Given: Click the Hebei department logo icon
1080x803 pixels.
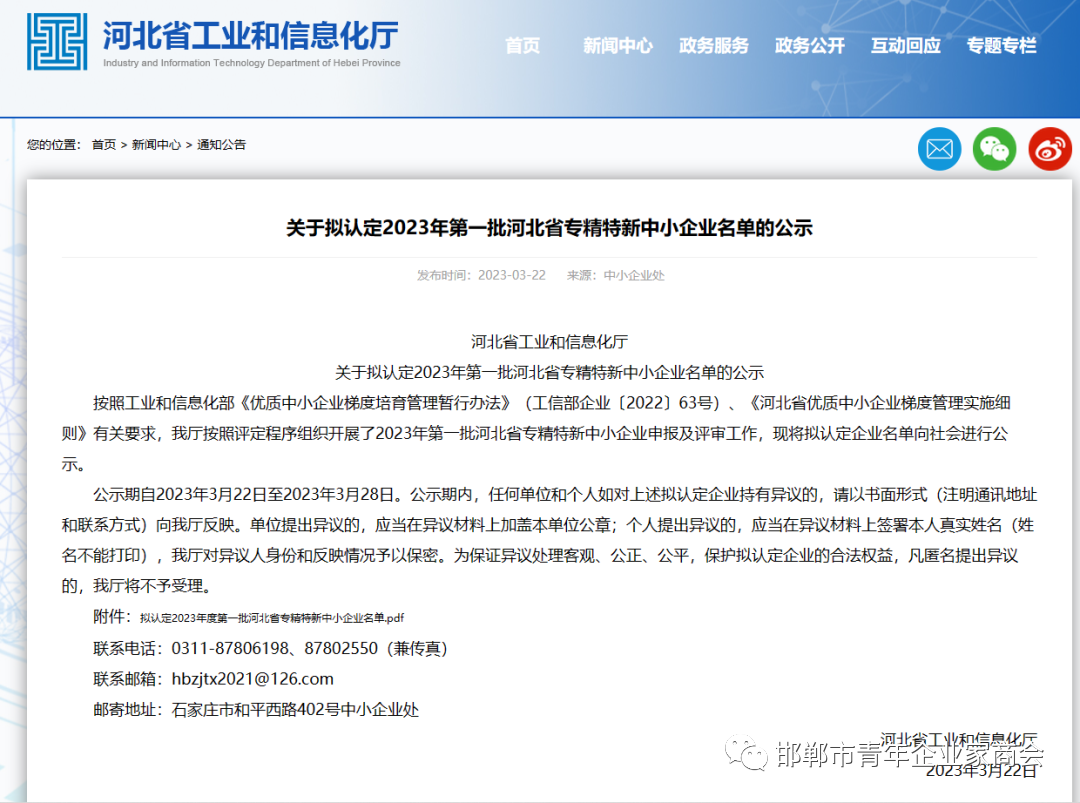Looking at the screenshot, I should tap(57, 41).
